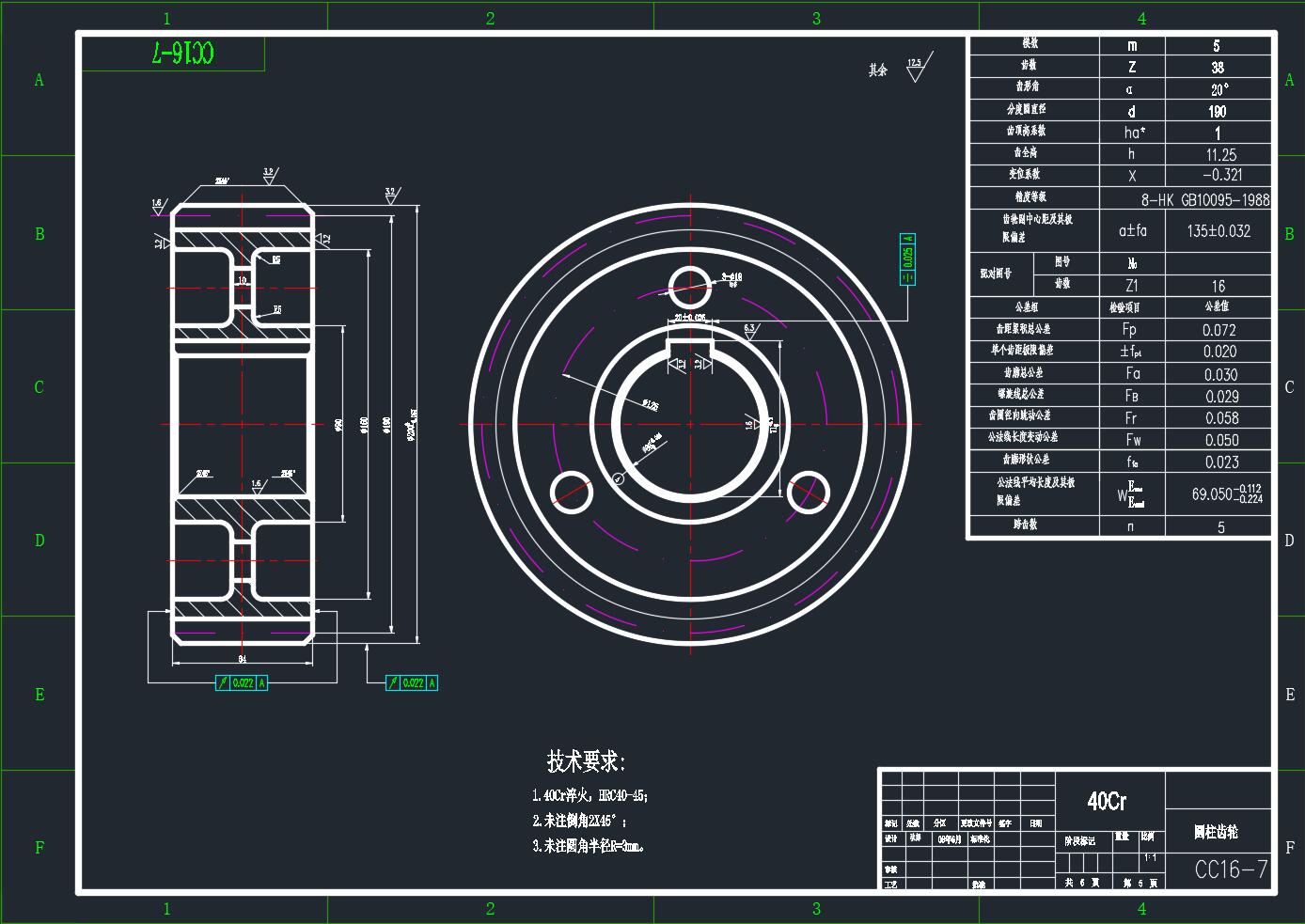The height and width of the screenshot is (924, 1305).
Task: Select the CC16-7 drawing number in title block
Action: pos(1231,869)
